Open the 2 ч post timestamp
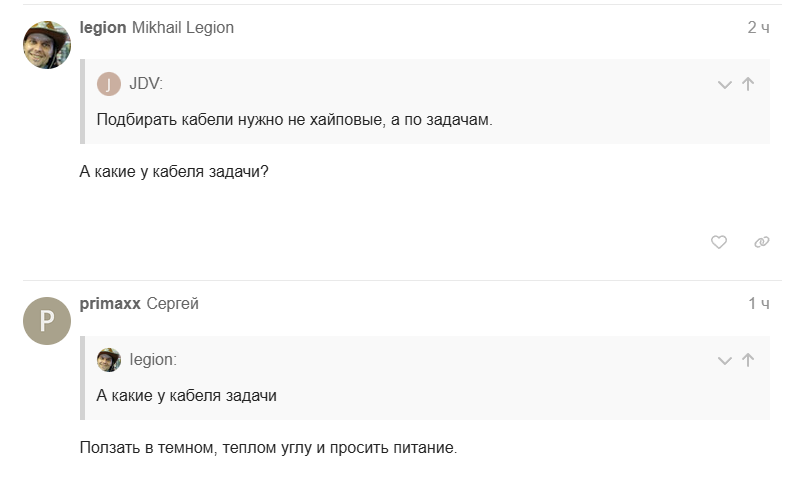 point(758,28)
